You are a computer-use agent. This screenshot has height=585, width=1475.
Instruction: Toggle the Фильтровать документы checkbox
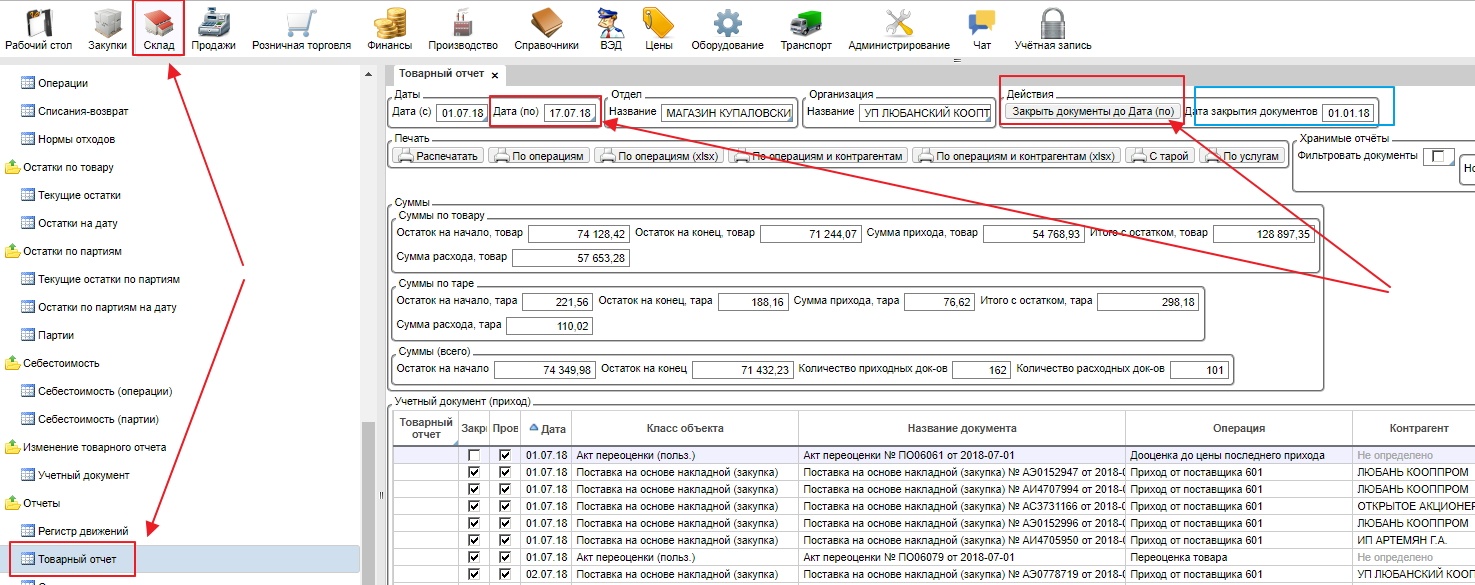[x=1437, y=156]
